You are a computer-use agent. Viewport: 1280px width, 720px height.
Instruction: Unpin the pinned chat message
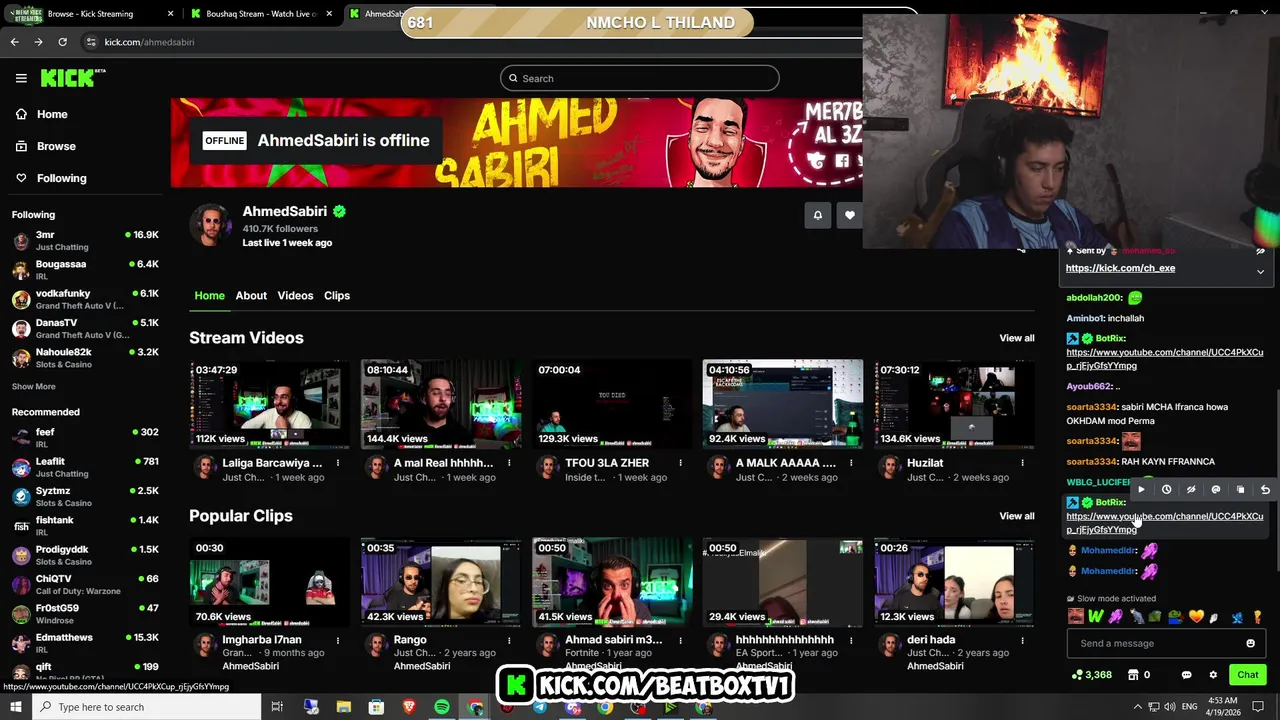(x=1260, y=251)
